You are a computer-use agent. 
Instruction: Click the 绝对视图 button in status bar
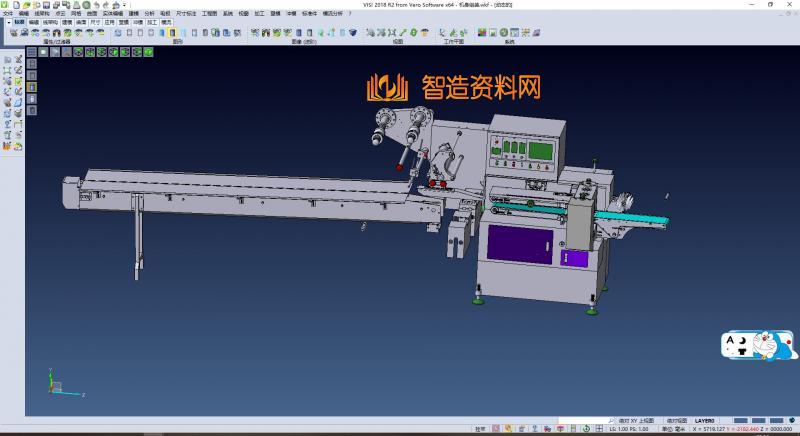pos(677,420)
